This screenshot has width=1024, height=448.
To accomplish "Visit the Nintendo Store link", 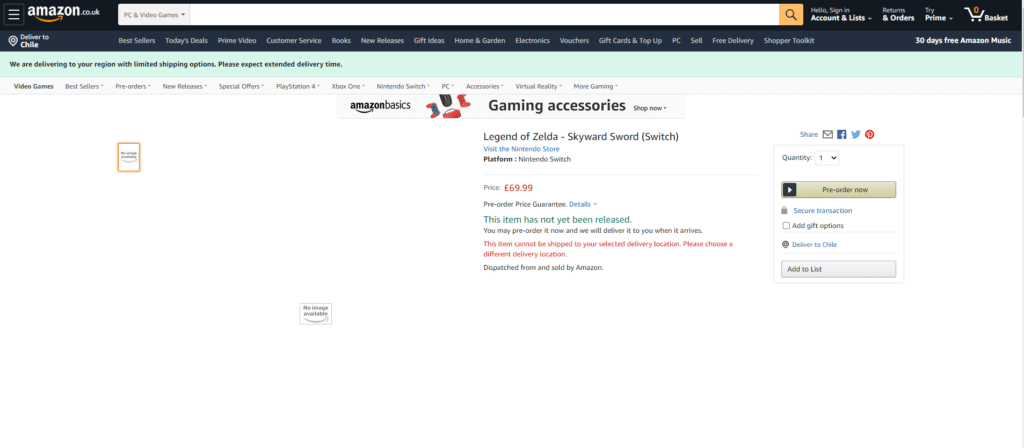I will coord(521,149).
